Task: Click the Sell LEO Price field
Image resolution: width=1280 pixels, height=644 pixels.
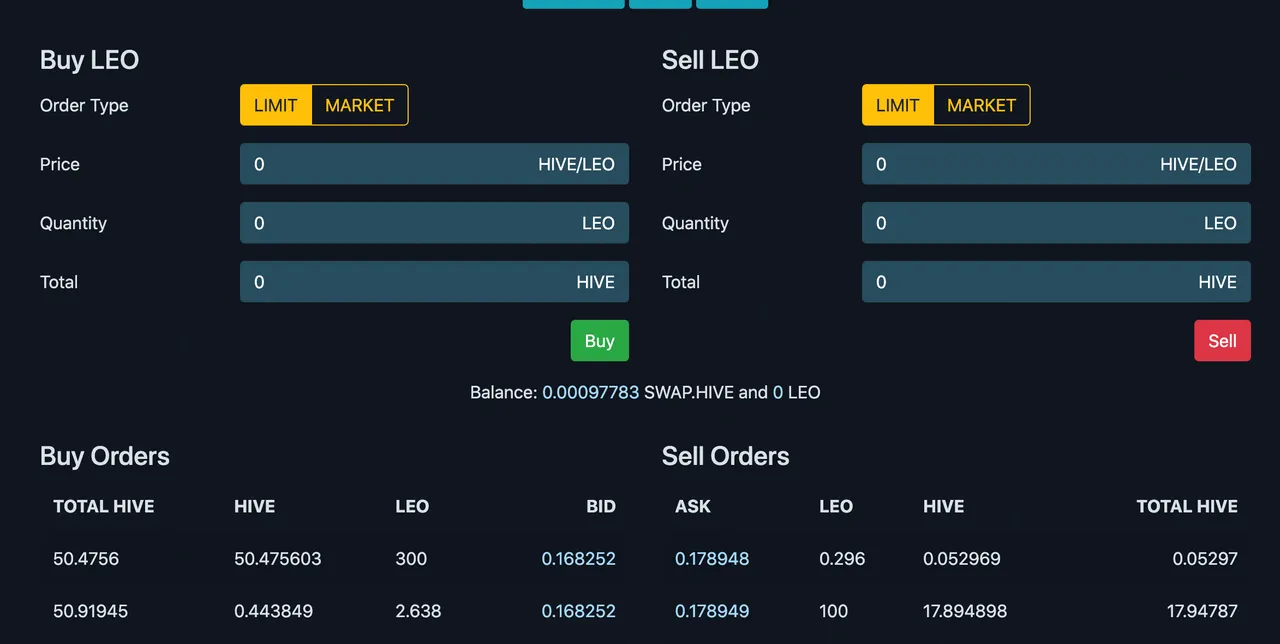Action: [x=1056, y=164]
